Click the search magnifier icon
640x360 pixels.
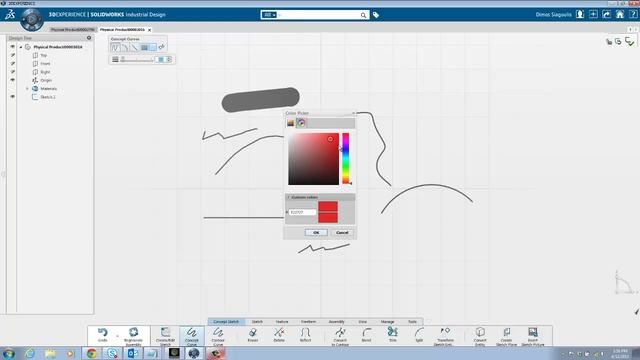tap(363, 15)
